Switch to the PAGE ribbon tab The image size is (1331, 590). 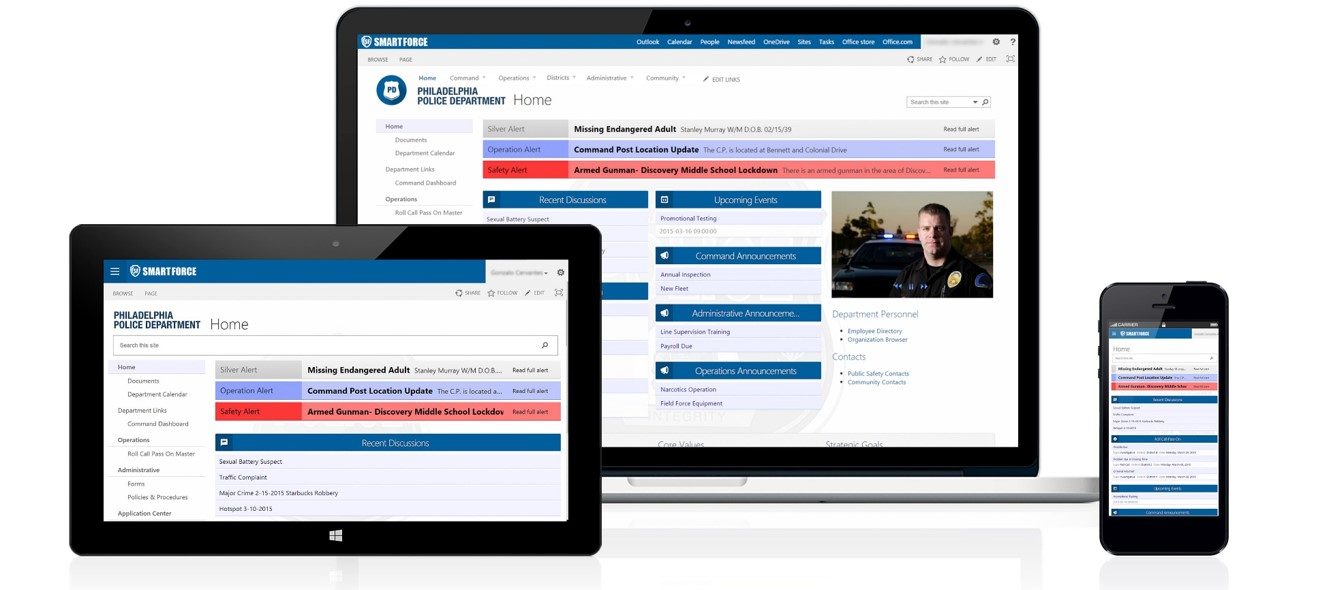[x=404, y=59]
